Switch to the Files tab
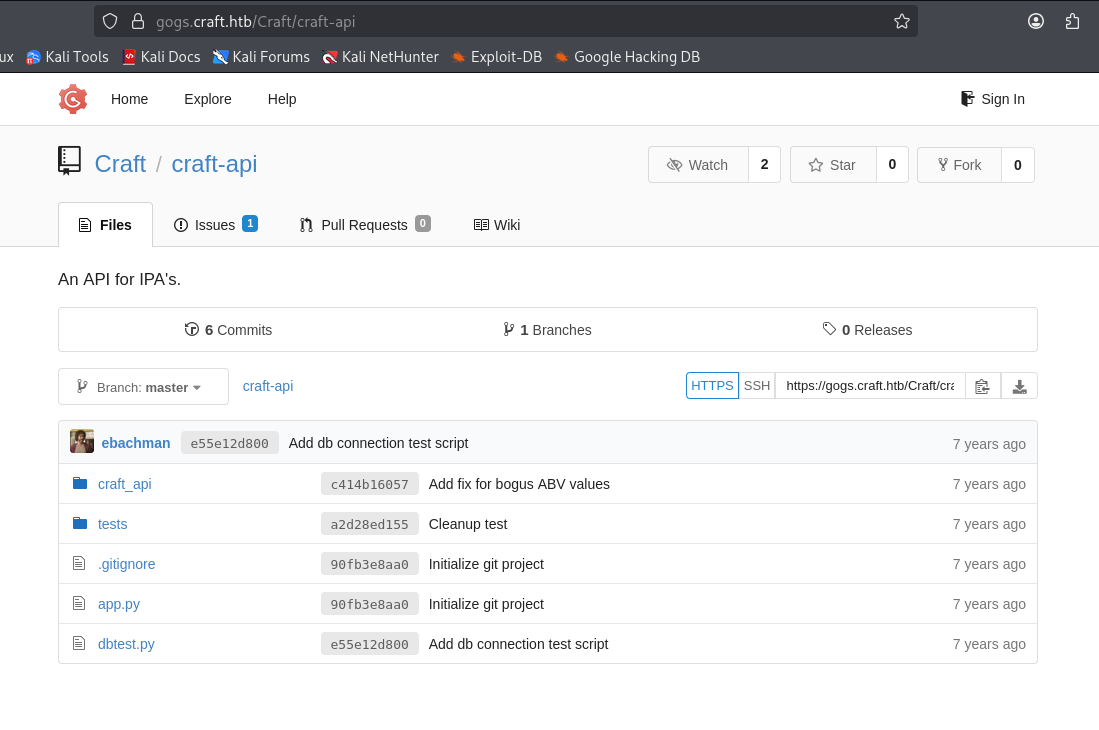This screenshot has width=1099, height=730. [105, 225]
